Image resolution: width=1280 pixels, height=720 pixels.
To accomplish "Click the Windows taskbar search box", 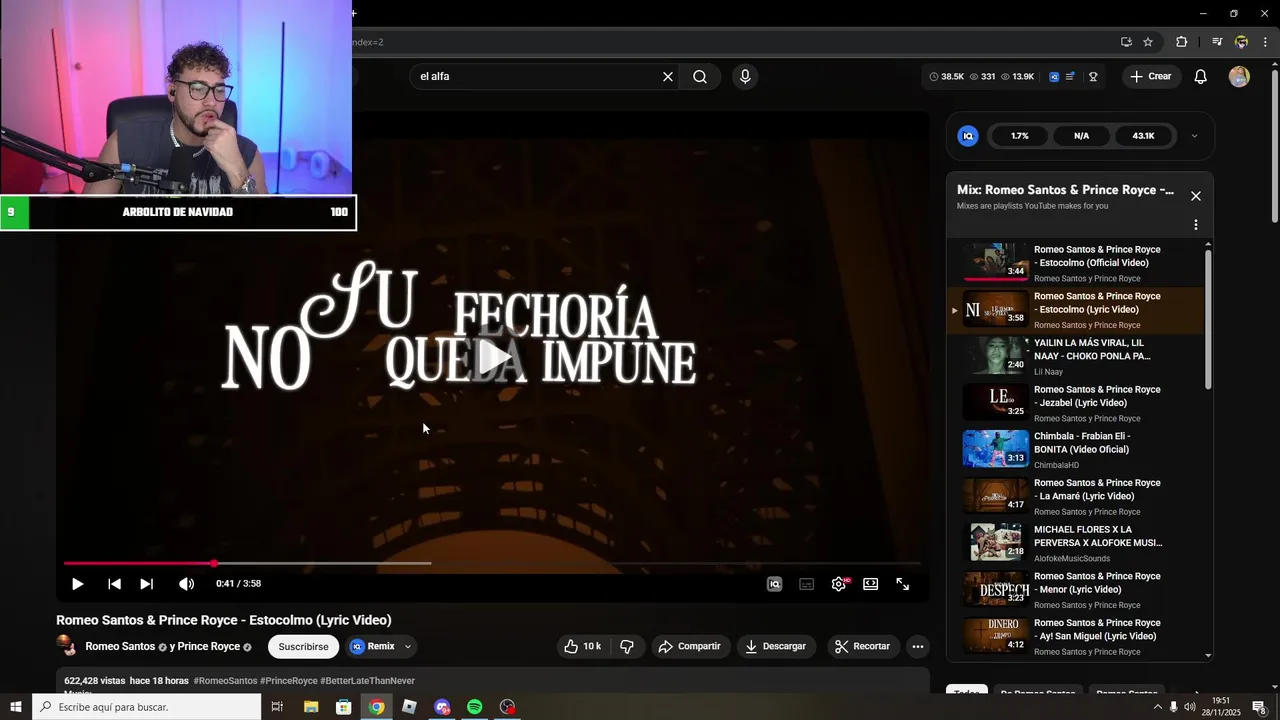I will tap(147, 707).
